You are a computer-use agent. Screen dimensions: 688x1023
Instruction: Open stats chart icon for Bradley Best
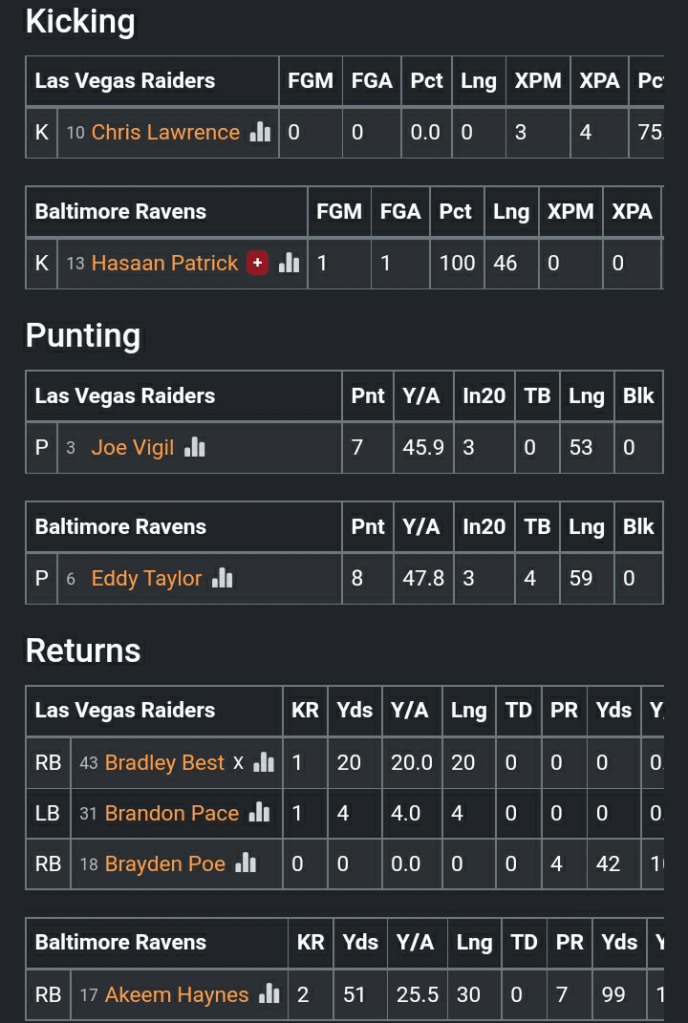click(x=264, y=763)
